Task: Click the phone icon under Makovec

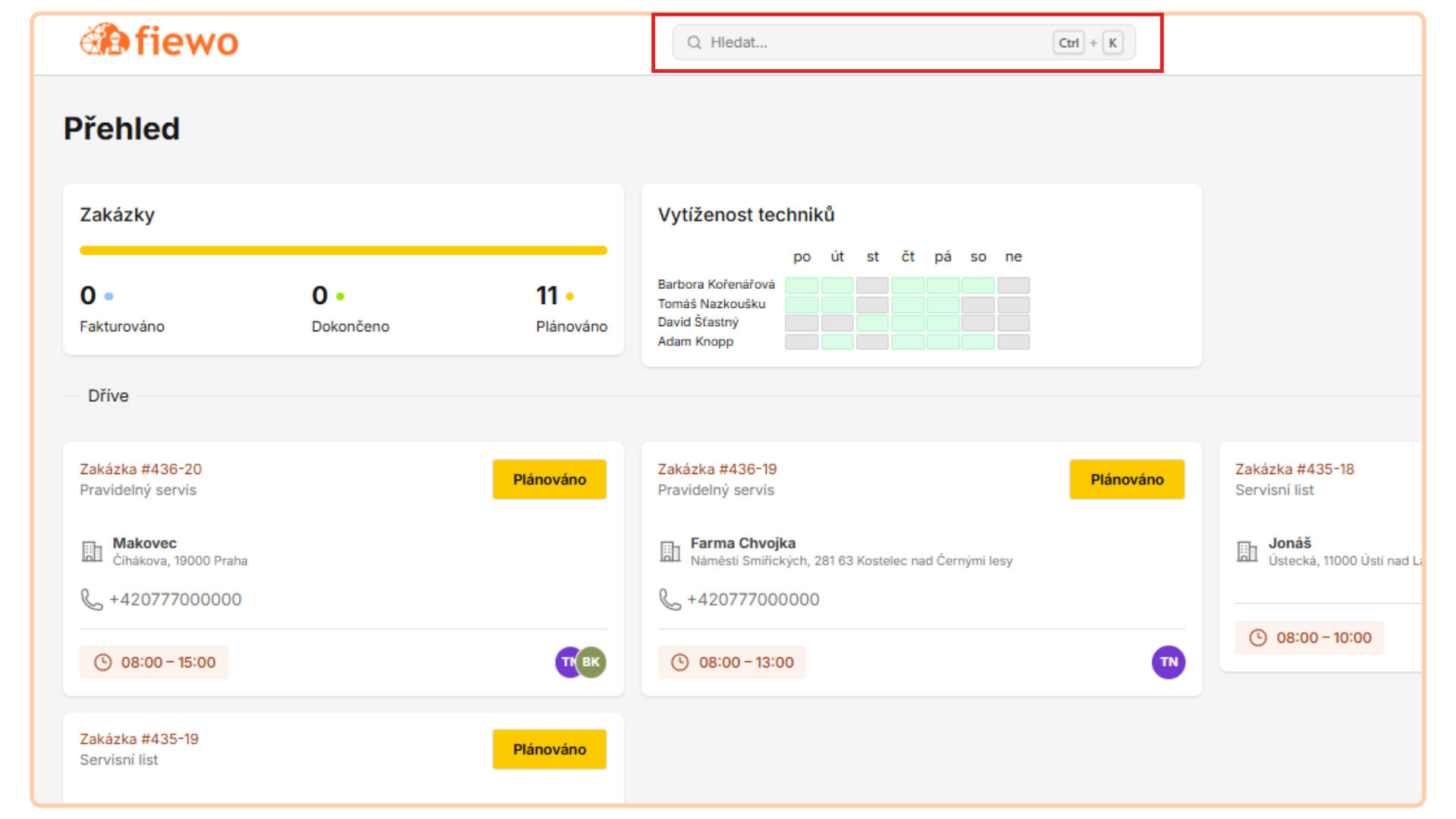Action: tap(92, 600)
